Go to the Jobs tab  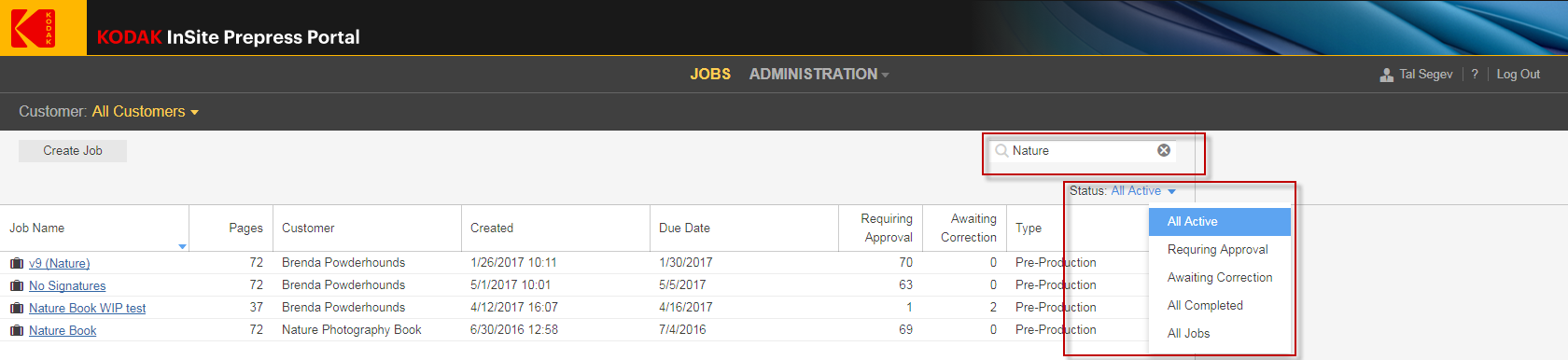coord(710,74)
